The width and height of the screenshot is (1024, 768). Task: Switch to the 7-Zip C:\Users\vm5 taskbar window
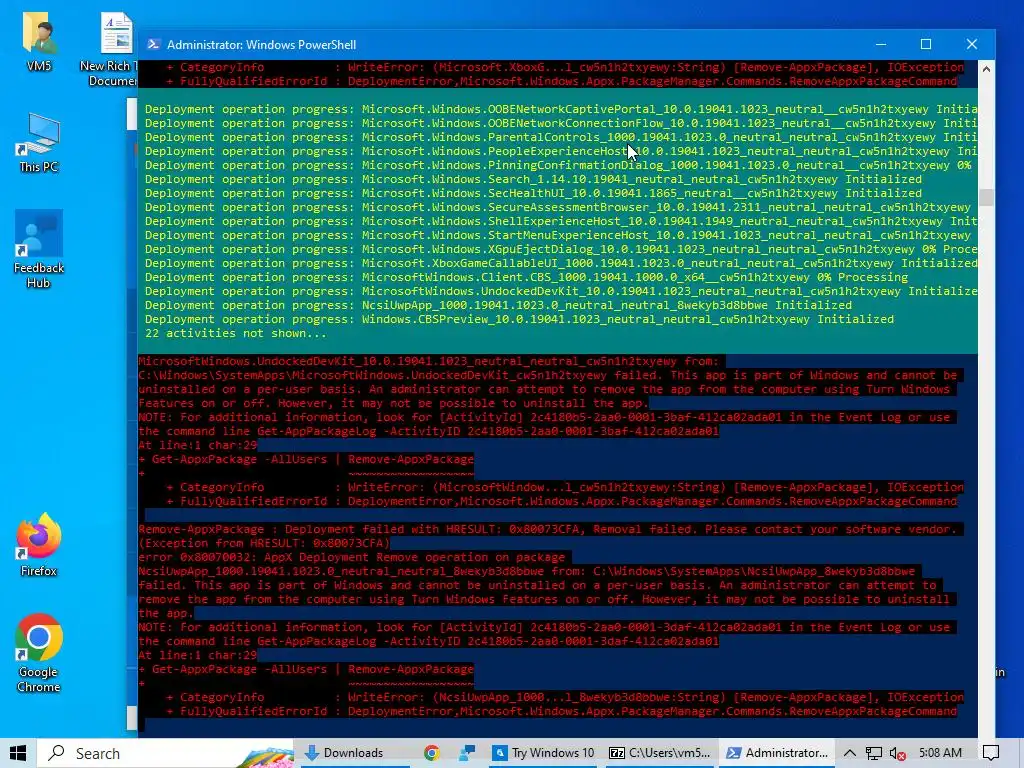(x=660, y=753)
